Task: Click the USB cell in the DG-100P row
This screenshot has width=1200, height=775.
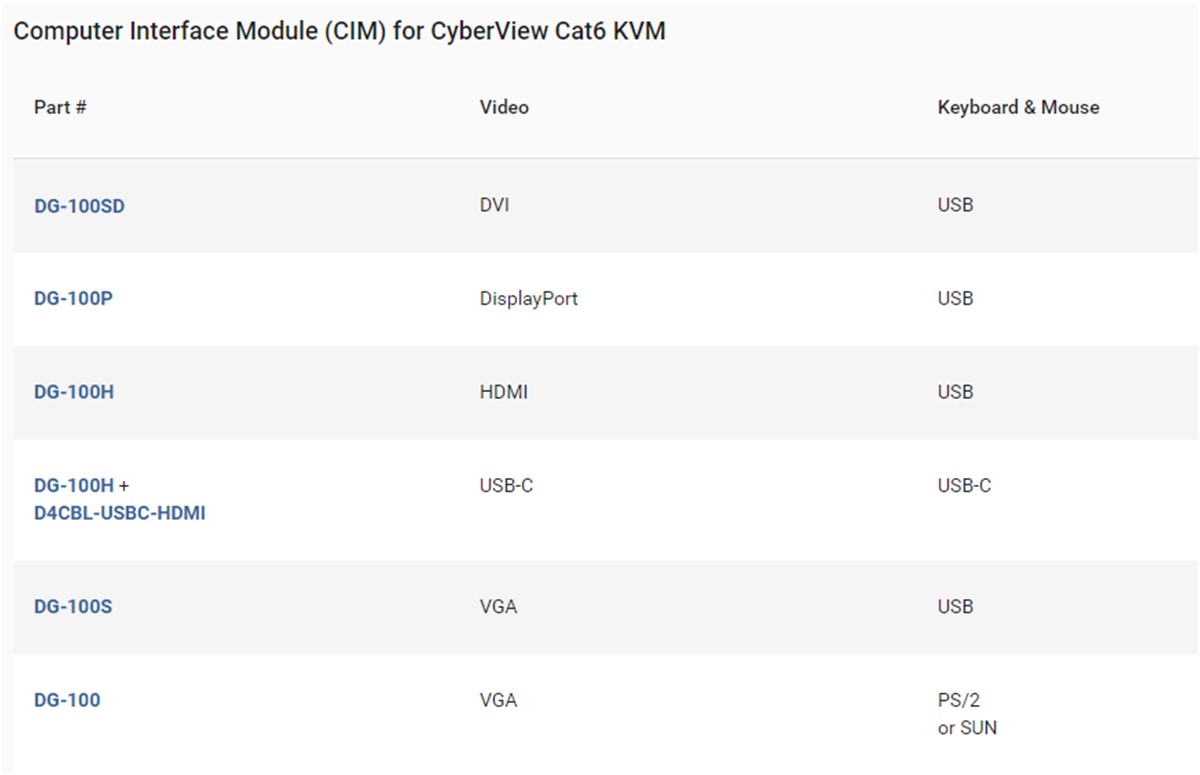Action: [956, 298]
